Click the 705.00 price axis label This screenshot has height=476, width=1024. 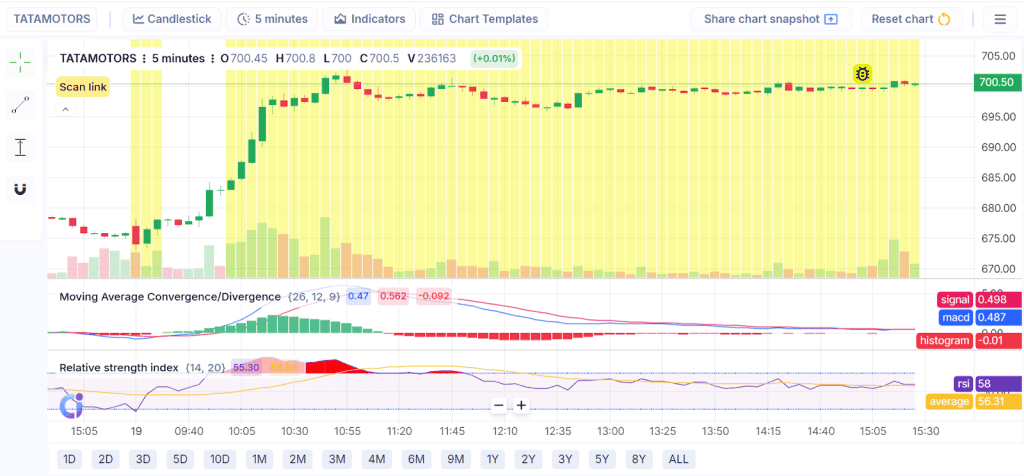(998, 56)
